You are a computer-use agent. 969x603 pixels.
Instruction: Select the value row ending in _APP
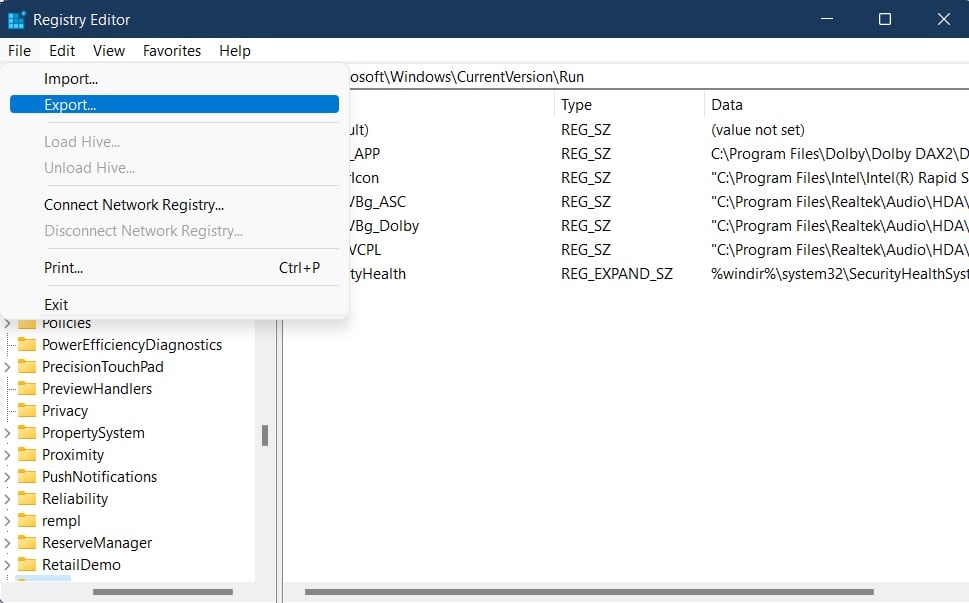[x=659, y=154]
